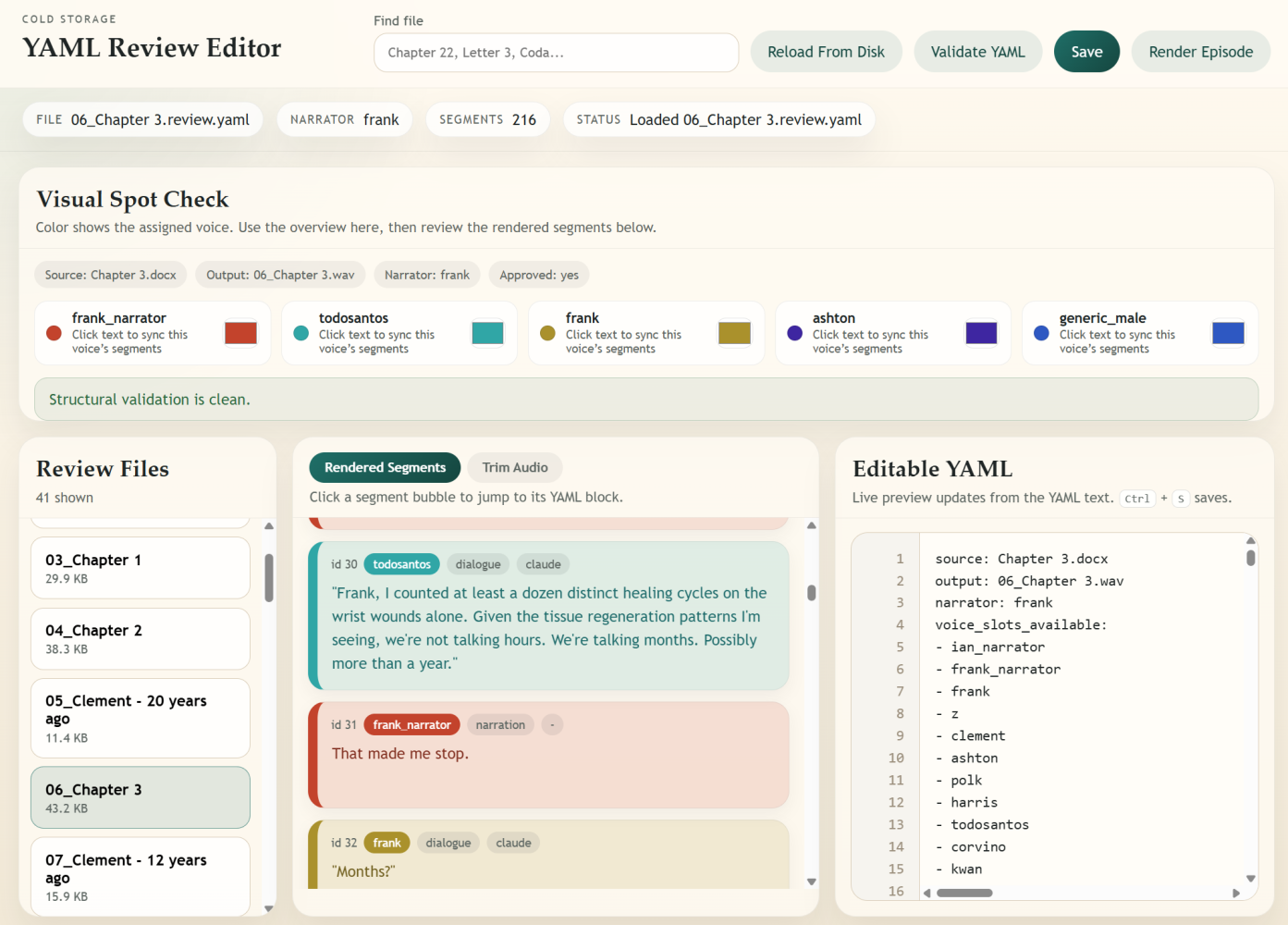1288x925 pixels.
Task: Focus the Find file search field
Action: click(x=556, y=53)
